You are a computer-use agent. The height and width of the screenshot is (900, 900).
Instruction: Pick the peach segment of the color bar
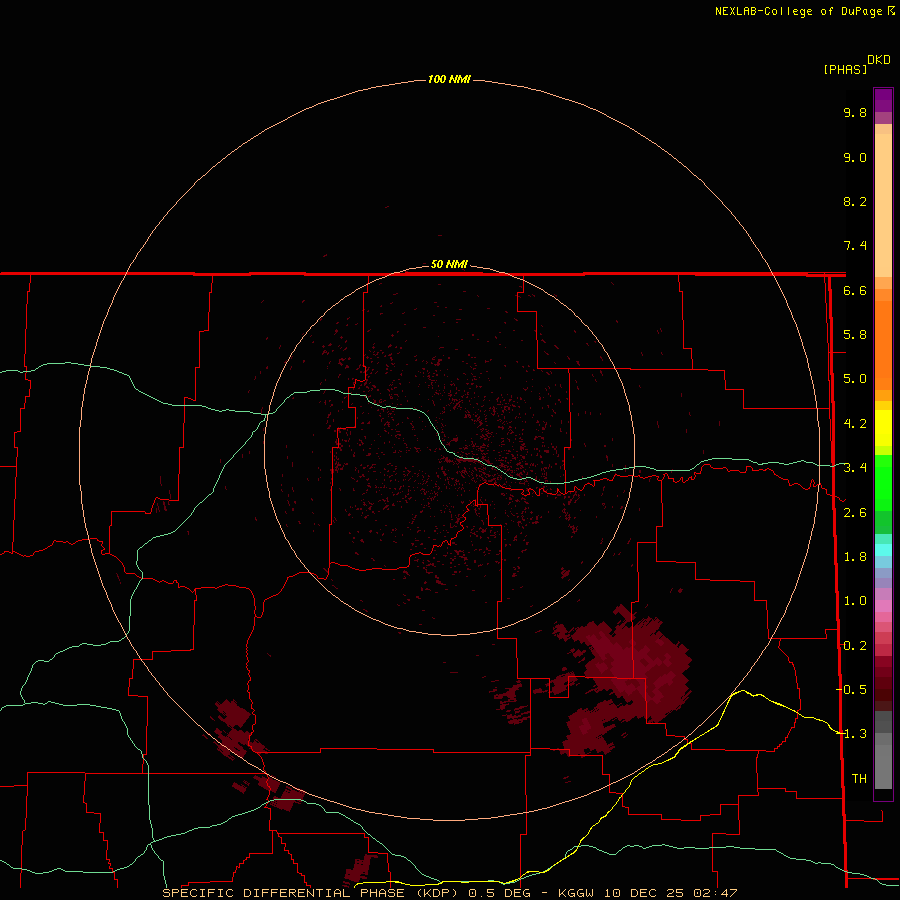click(x=883, y=201)
